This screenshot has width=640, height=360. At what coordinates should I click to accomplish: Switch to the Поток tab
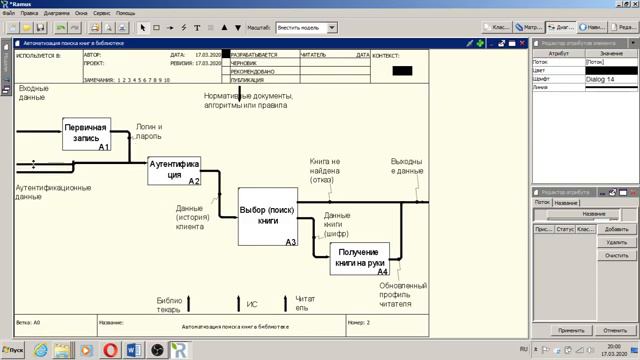pos(542,202)
